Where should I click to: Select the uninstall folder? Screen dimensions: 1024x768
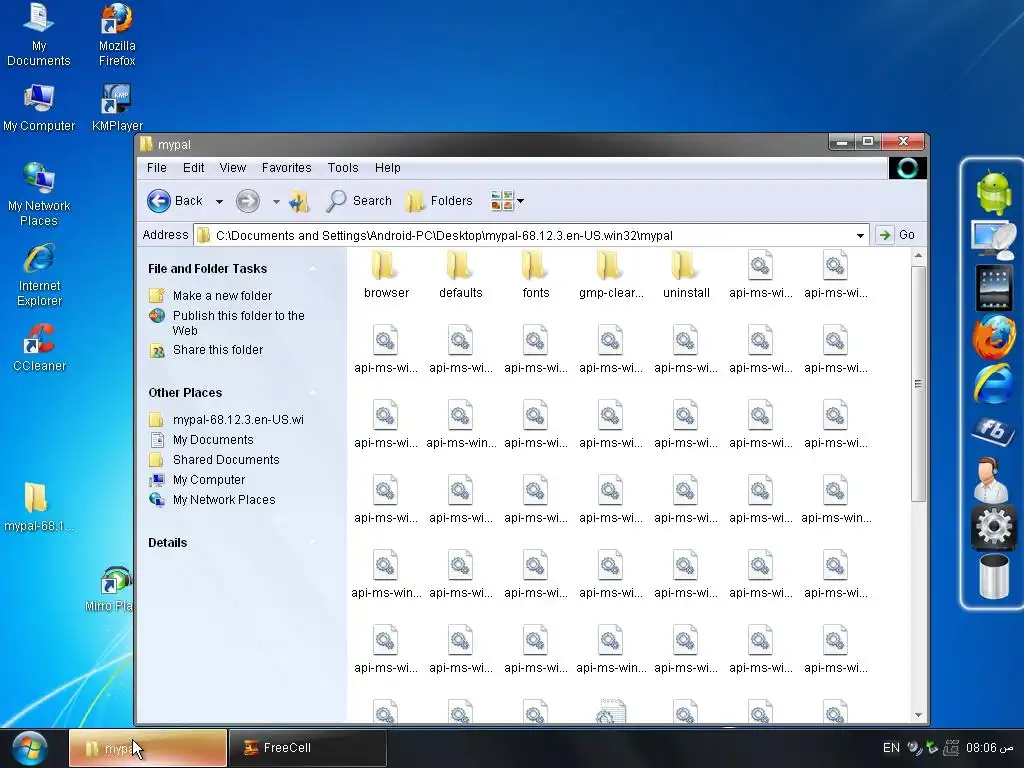(686, 274)
